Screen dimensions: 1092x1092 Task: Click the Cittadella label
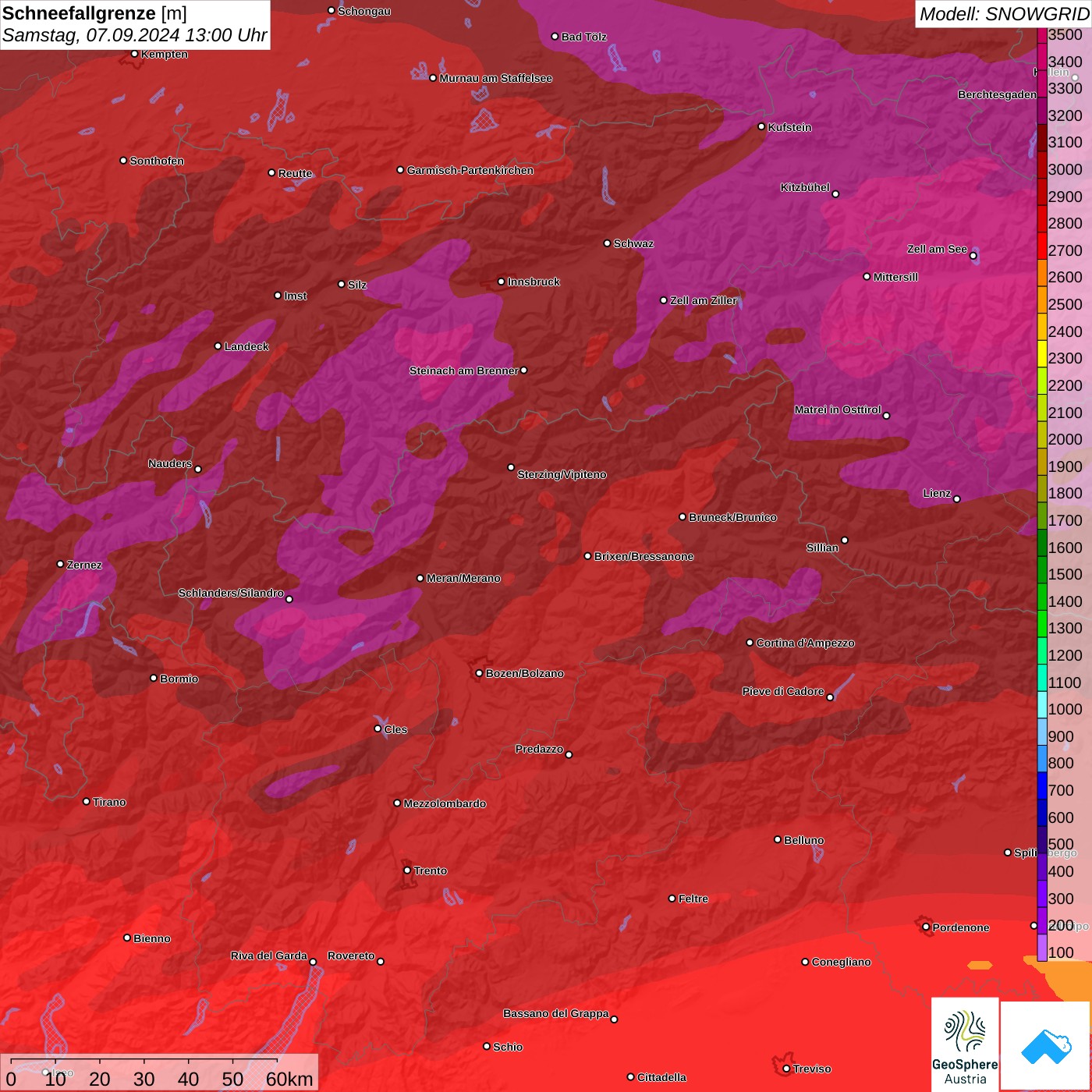tap(662, 1077)
